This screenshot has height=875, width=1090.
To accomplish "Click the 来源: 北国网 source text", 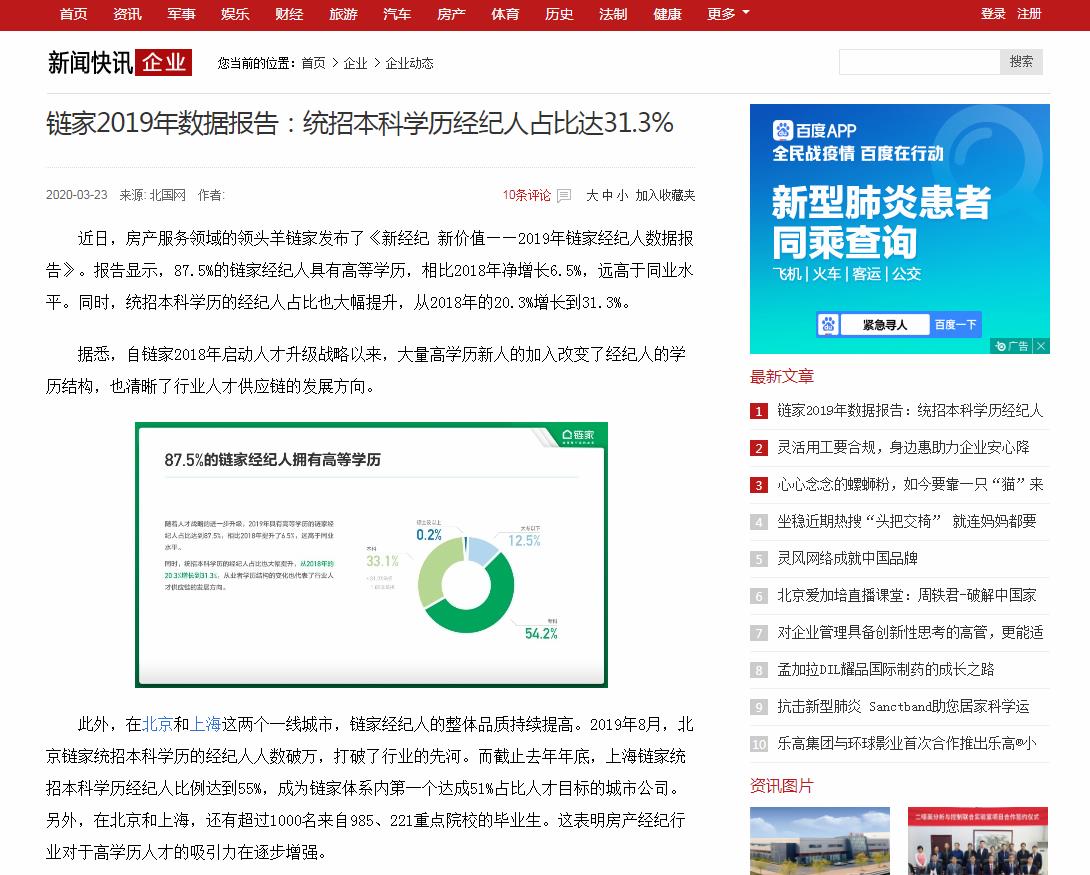I will (x=152, y=195).
